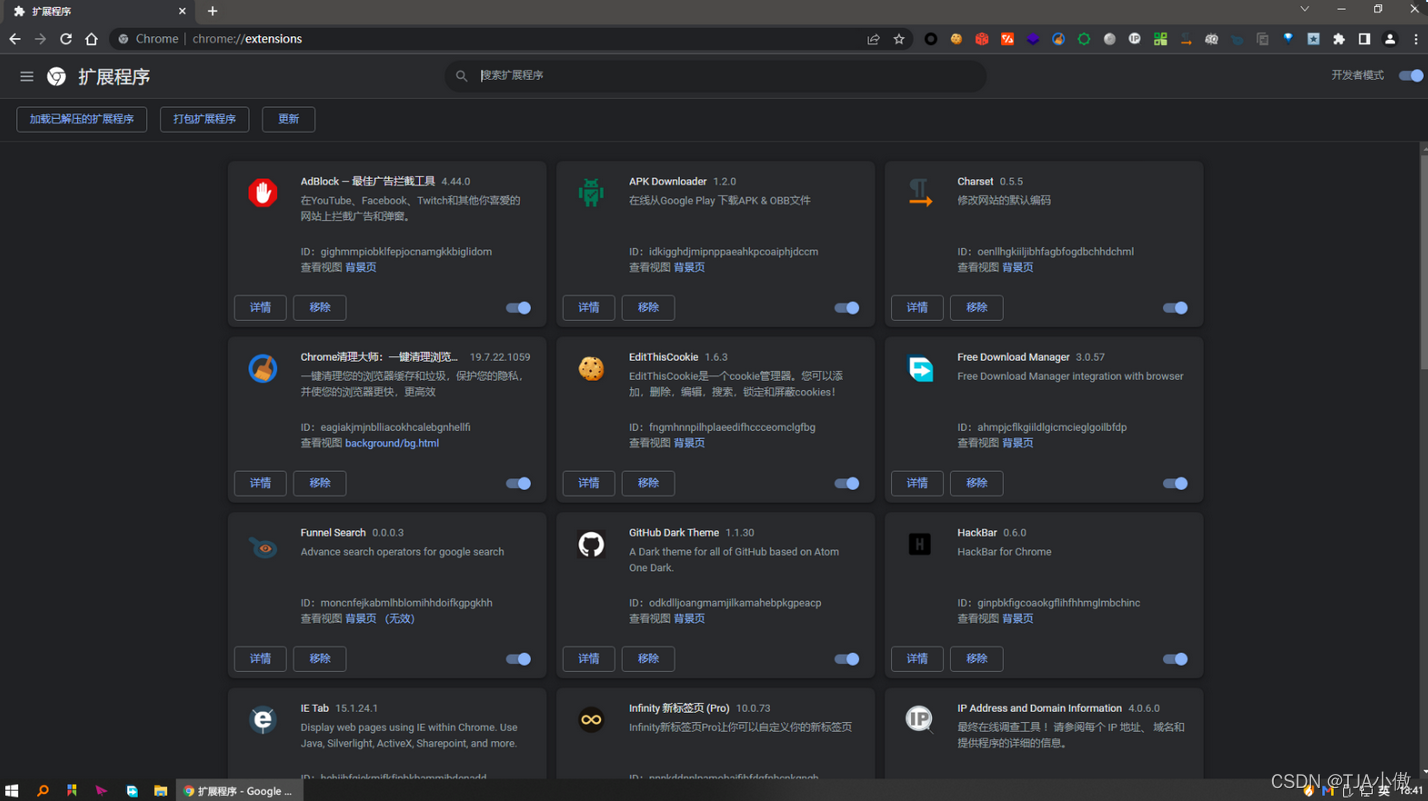Turn off the Free Download Manager extension
Screen dimensions: 1428x801
(1175, 483)
